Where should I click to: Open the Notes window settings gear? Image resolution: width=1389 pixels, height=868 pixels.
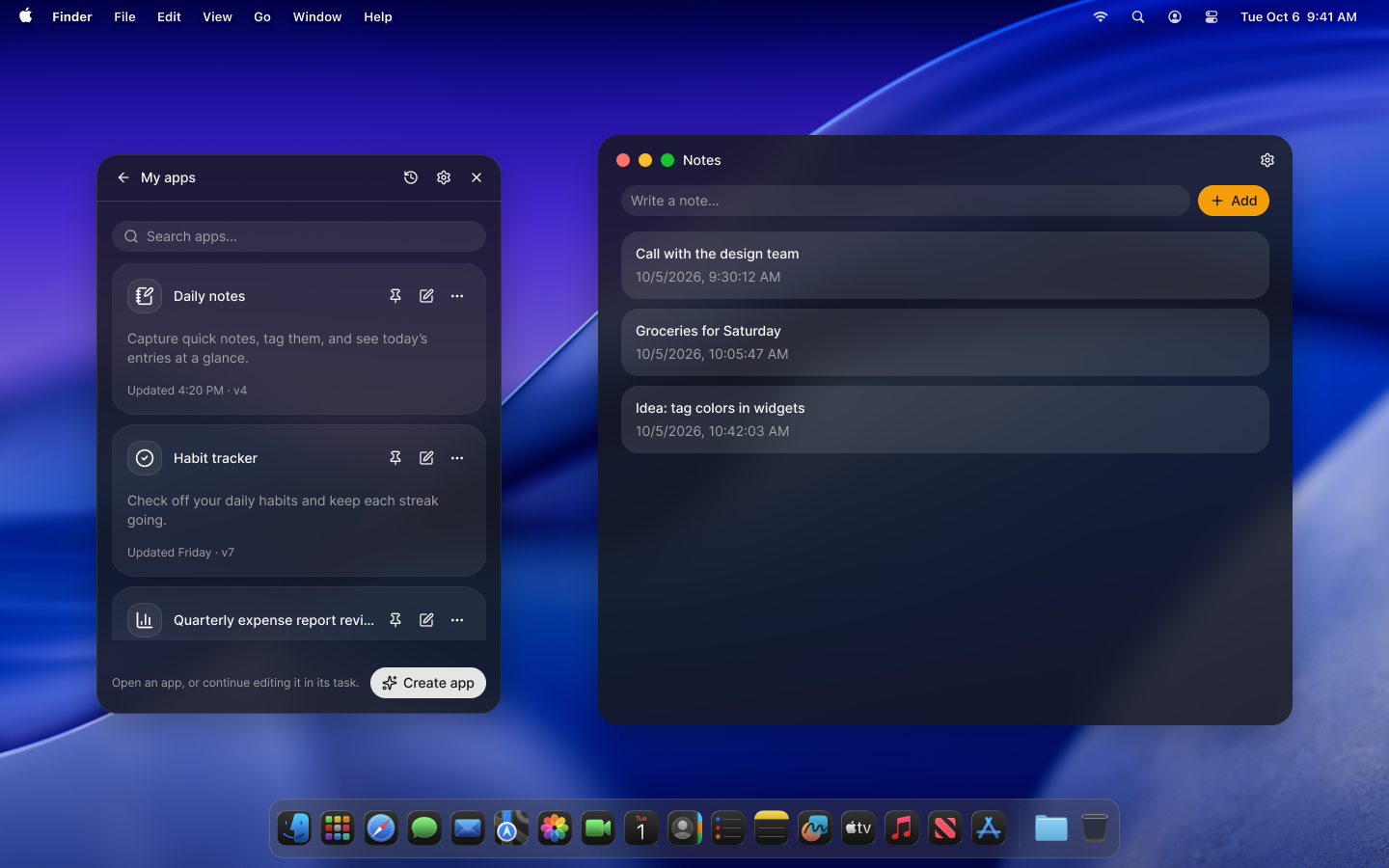[1267, 160]
